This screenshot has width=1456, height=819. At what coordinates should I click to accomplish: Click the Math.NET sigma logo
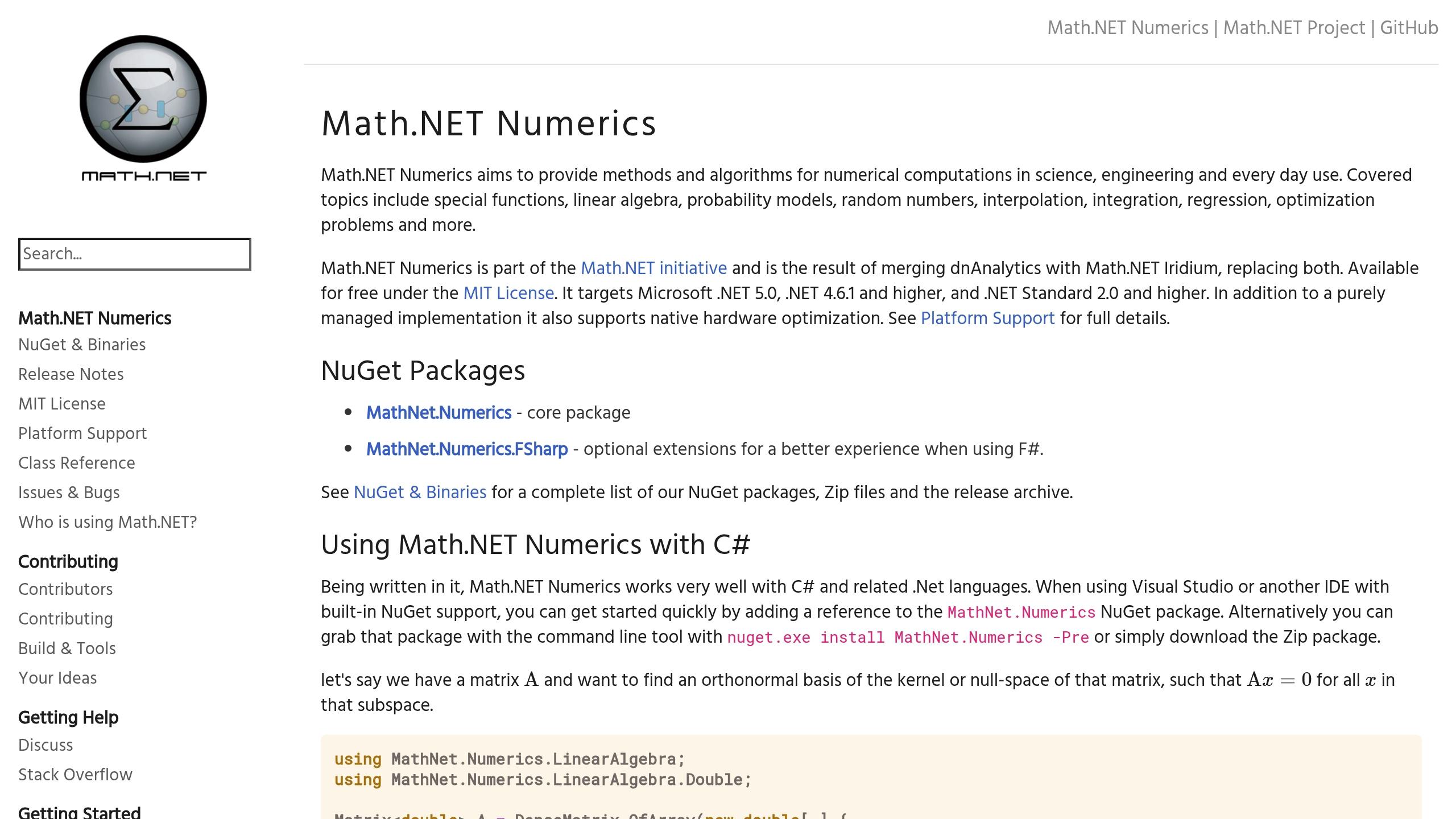coord(143,108)
